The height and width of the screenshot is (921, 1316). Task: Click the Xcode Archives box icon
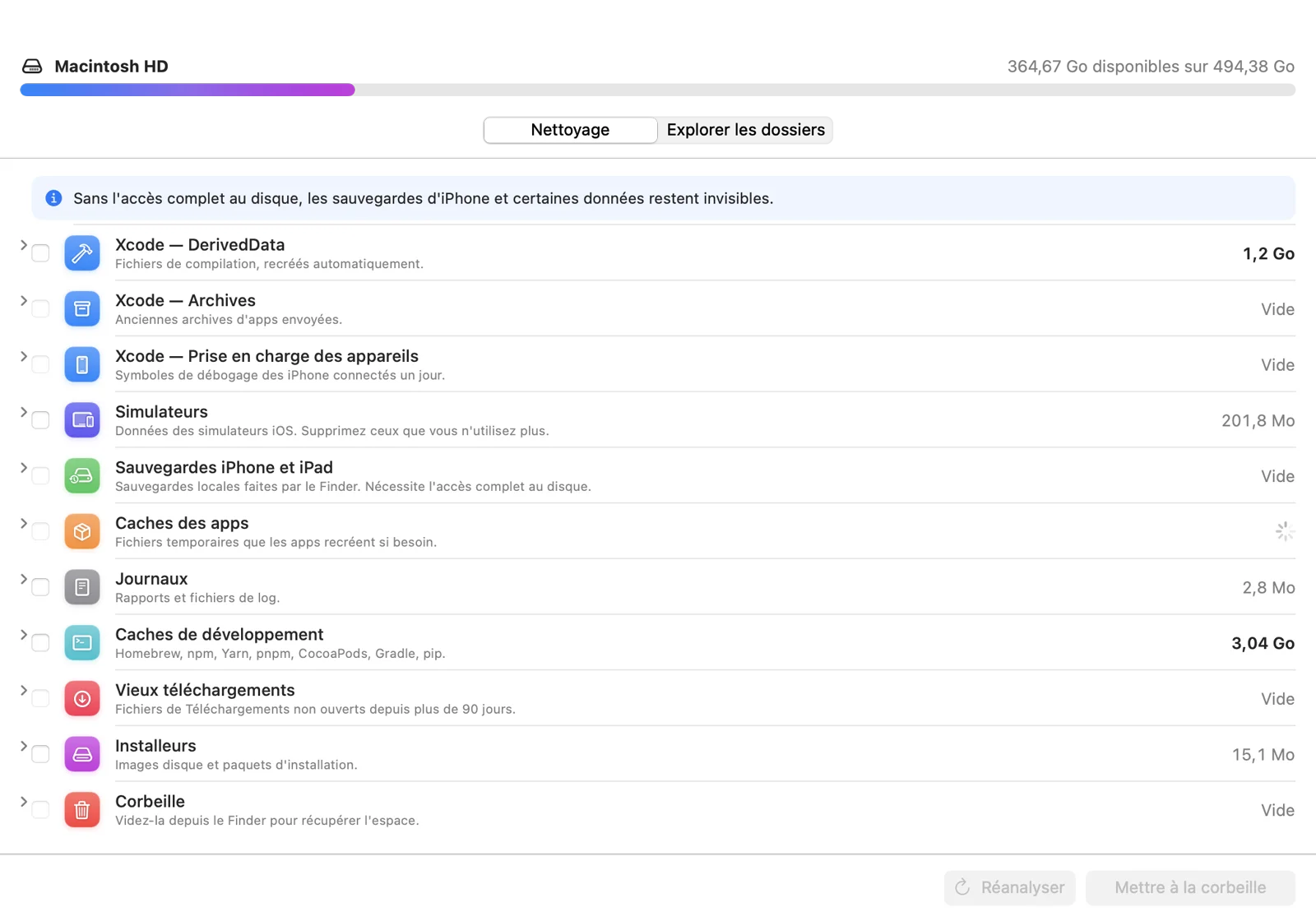82,309
